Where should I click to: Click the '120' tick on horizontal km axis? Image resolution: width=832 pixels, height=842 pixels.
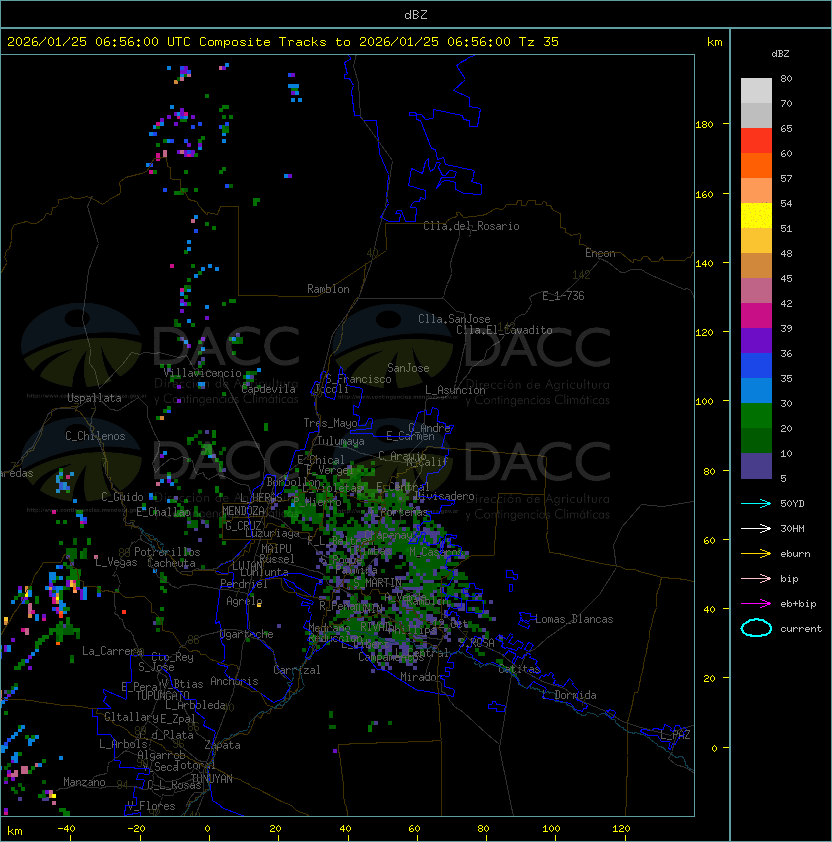(621, 829)
